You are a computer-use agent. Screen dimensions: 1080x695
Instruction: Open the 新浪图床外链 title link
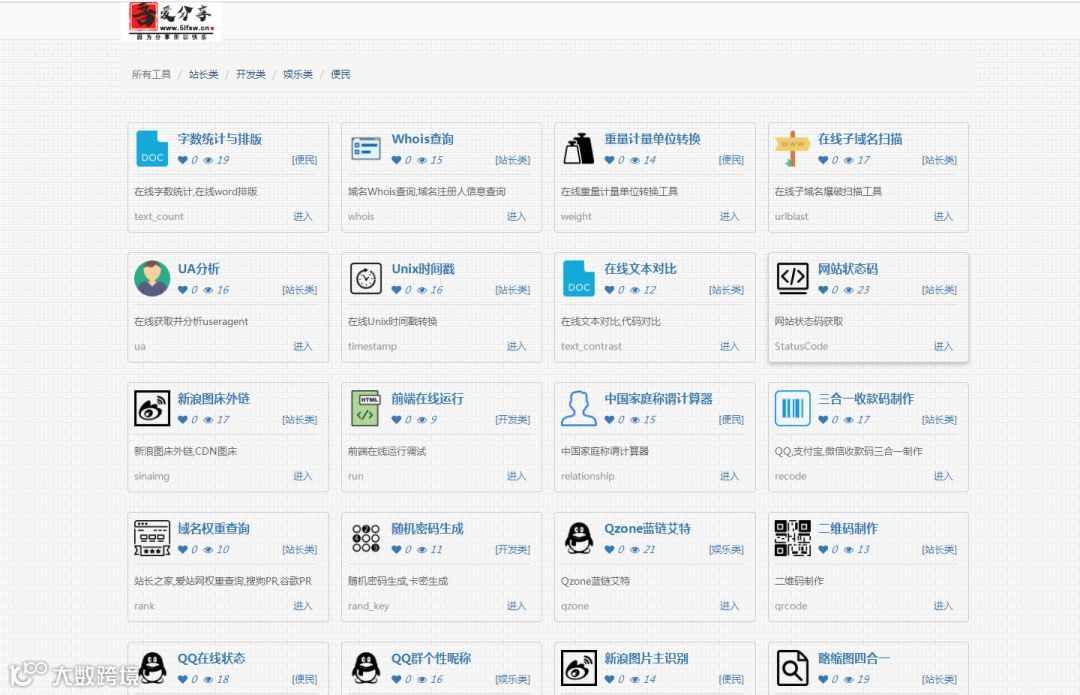pos(214,398)
